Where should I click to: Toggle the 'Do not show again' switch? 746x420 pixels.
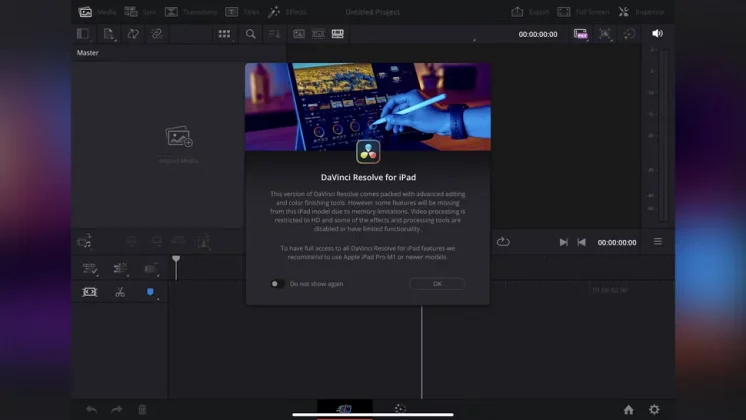click(277, 284)
